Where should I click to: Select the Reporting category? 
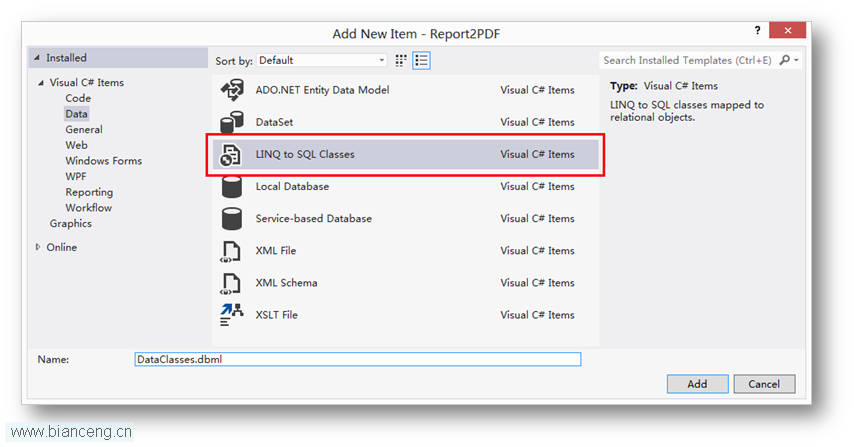(89, 192)
